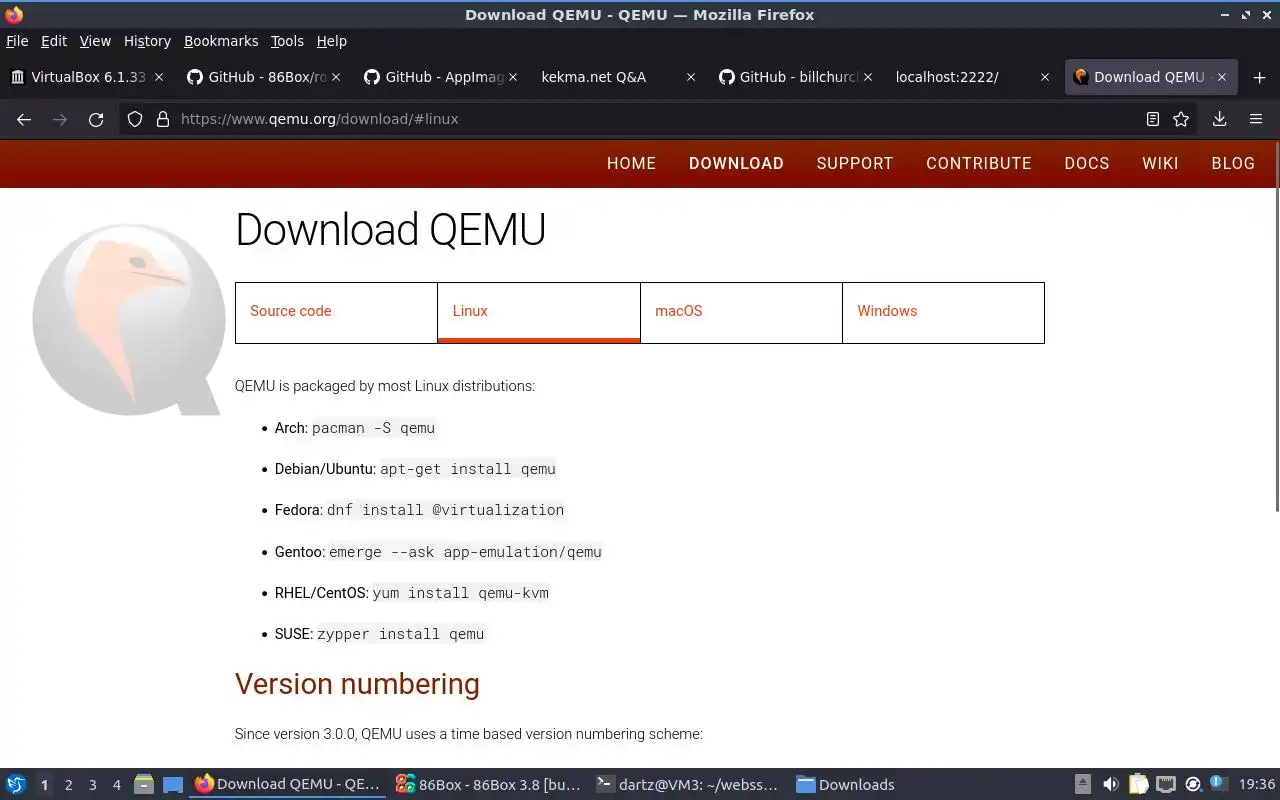Go to QEMU HOME page
The width and height of the screenshot is (1280, 800).
click(631, 163)
